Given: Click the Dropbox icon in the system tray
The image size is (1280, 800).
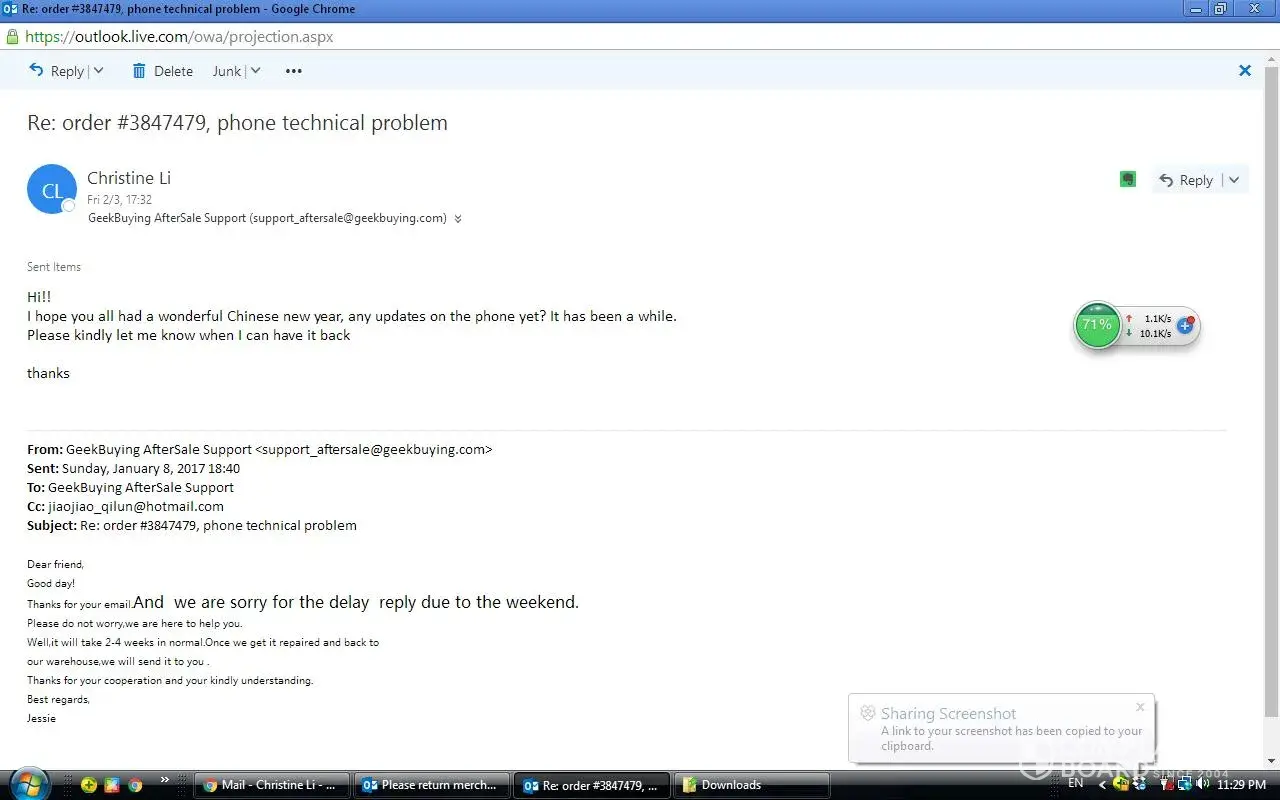Looking at the screenshot, I should [x=1139, y=785].
